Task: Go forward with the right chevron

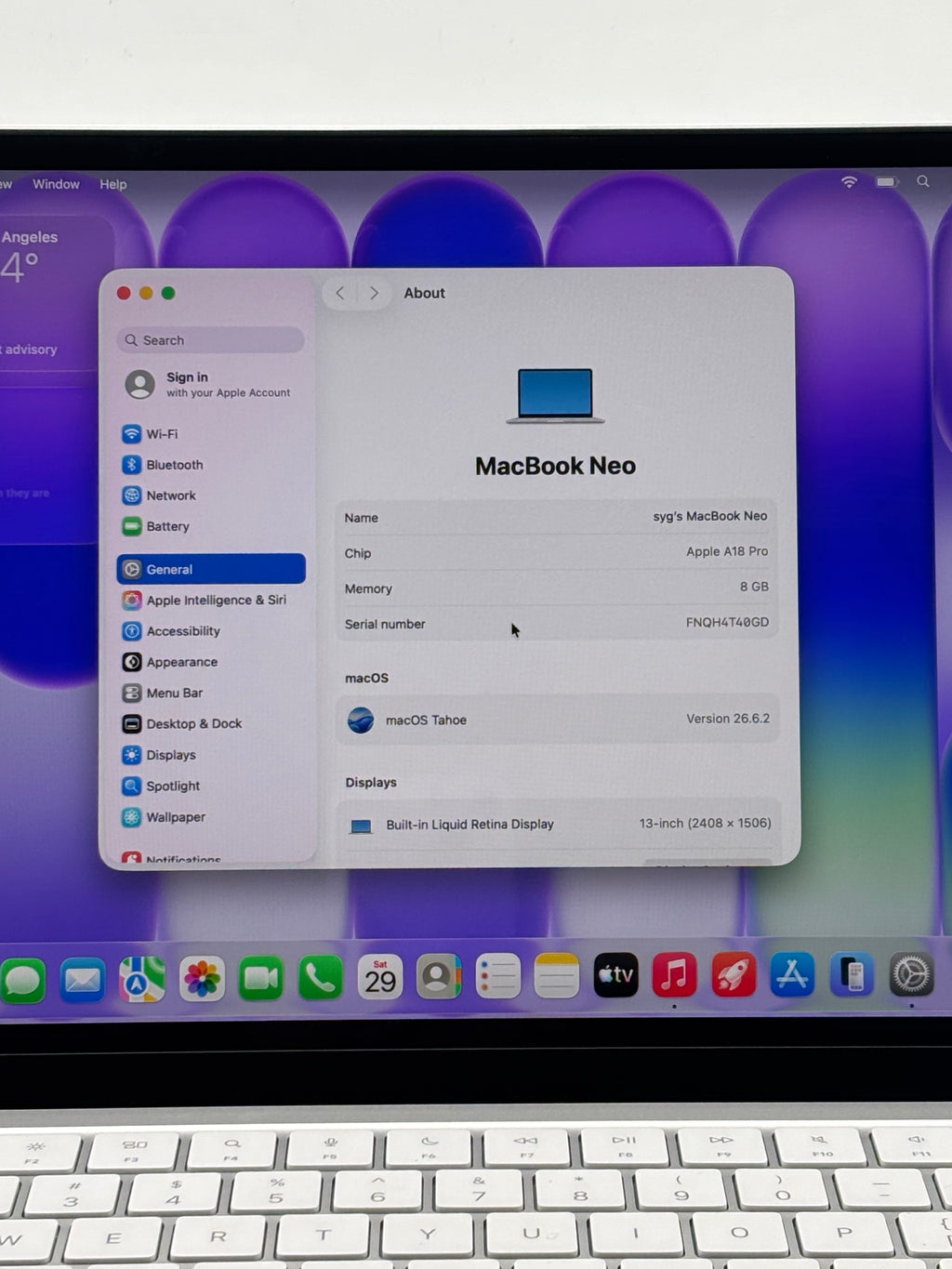Action: [x=374, y=293]
